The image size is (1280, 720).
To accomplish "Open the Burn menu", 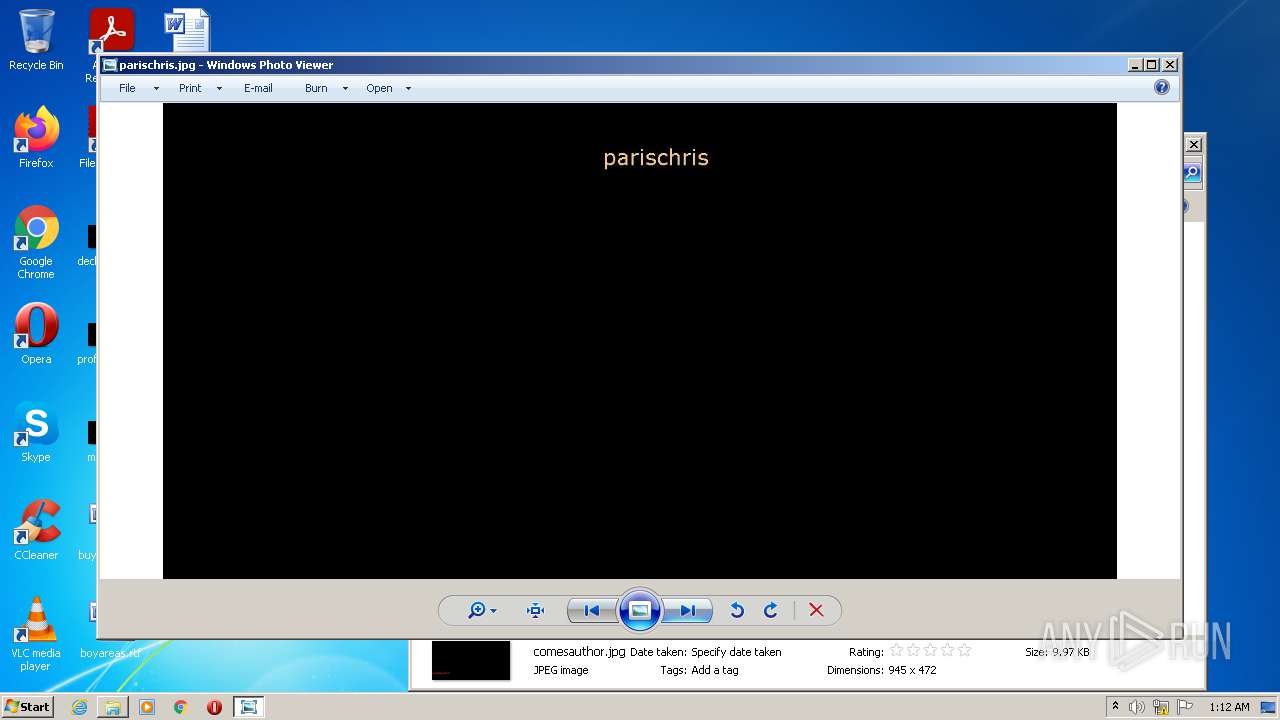I will (x=316, y=88).
